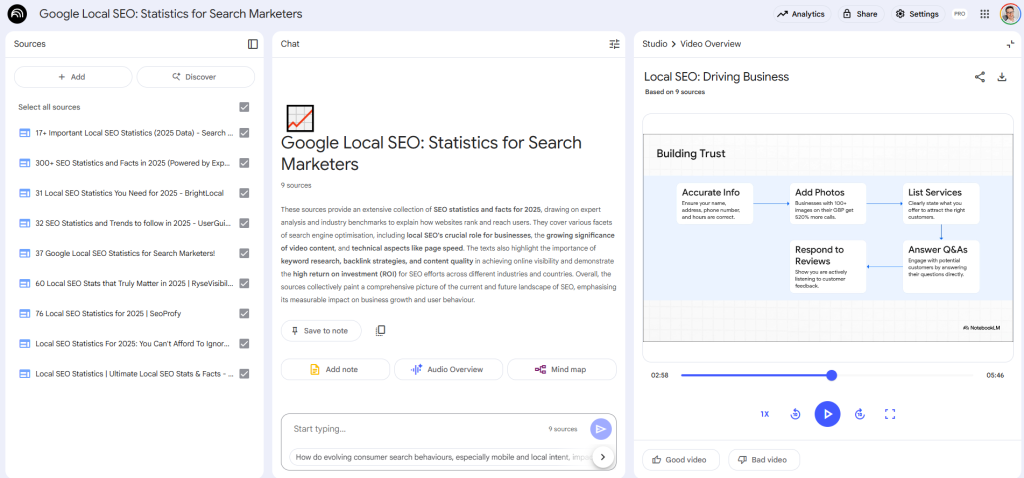Uncheck the 300+ SEO Statistics and Facts source
The height and width of the screenshot is (478, 1024).
(244, 163)
